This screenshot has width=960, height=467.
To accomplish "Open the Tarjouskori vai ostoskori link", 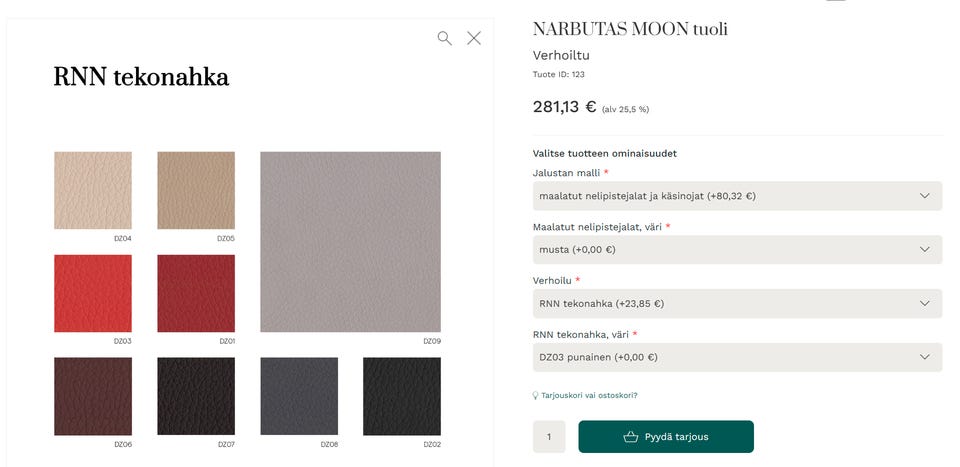I will point(590,395).
